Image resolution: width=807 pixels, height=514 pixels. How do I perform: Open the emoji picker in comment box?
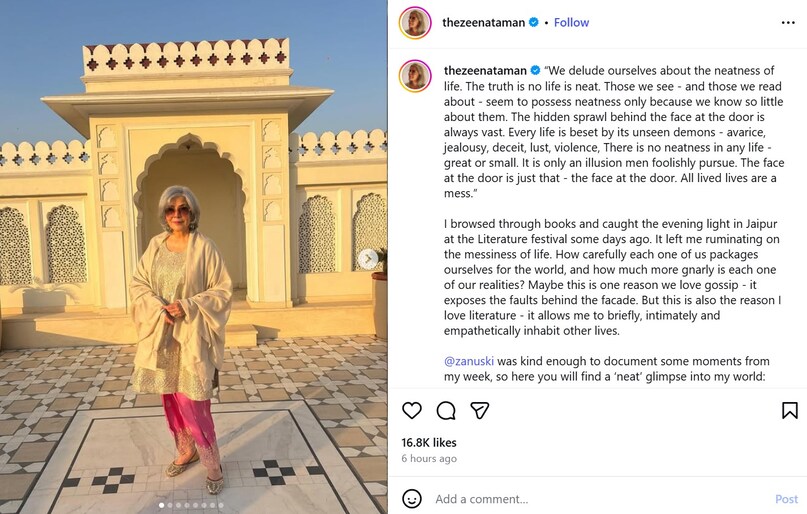coord(412,498)
